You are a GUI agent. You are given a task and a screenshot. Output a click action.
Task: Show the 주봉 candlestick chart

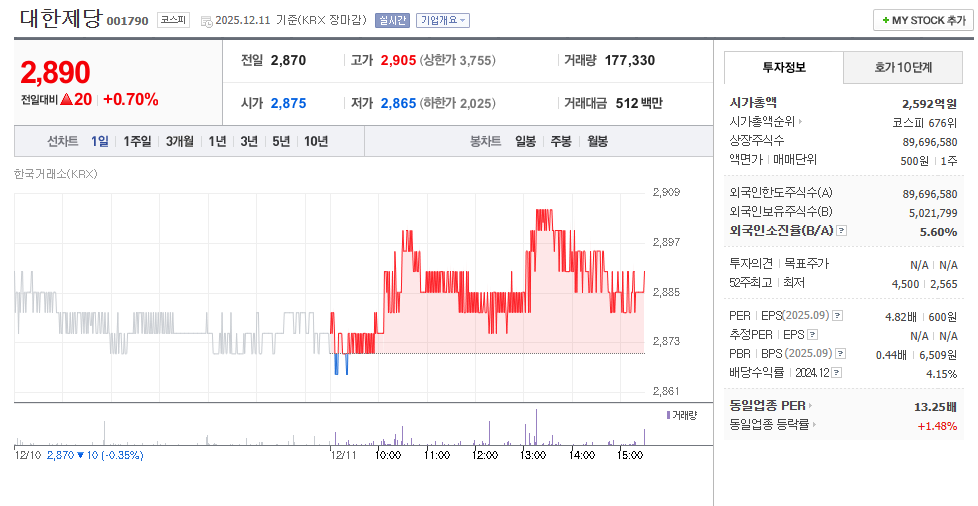561,142
